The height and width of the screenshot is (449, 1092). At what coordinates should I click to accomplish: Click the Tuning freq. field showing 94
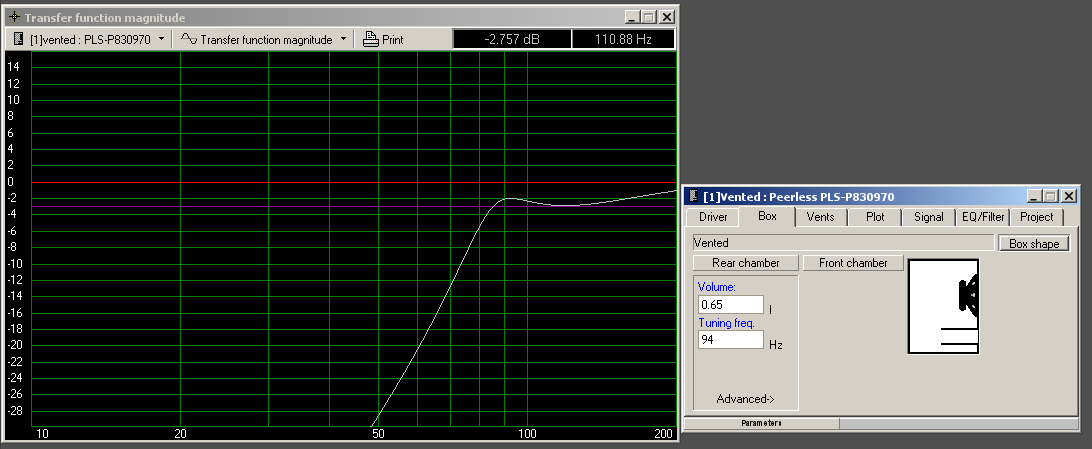pos(731,340)
